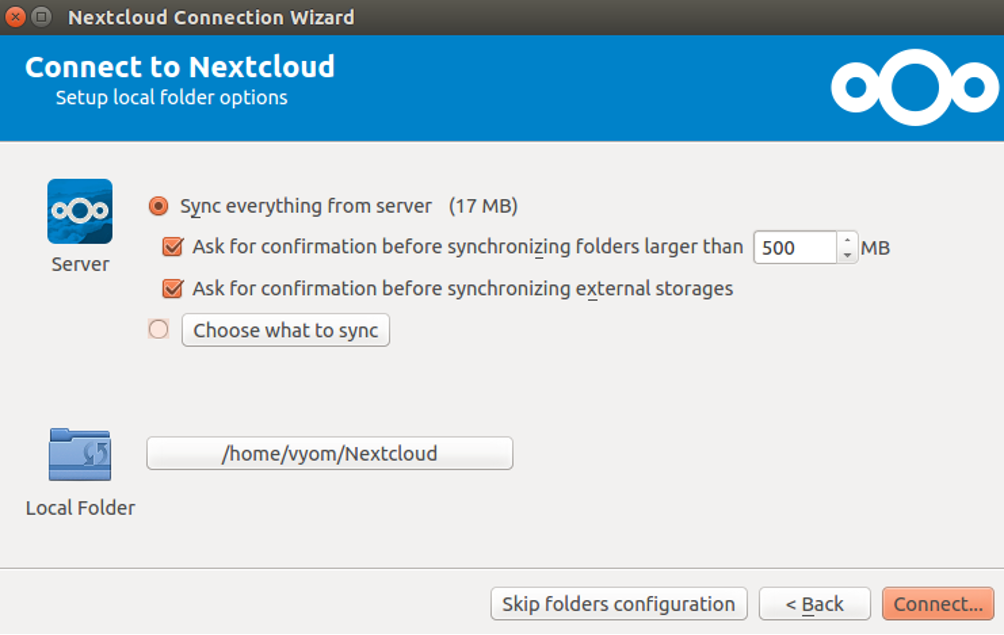Click the grey button next to window close
Image resolution: width=1004 pixels, height=635 pixels.
(41, 17)
